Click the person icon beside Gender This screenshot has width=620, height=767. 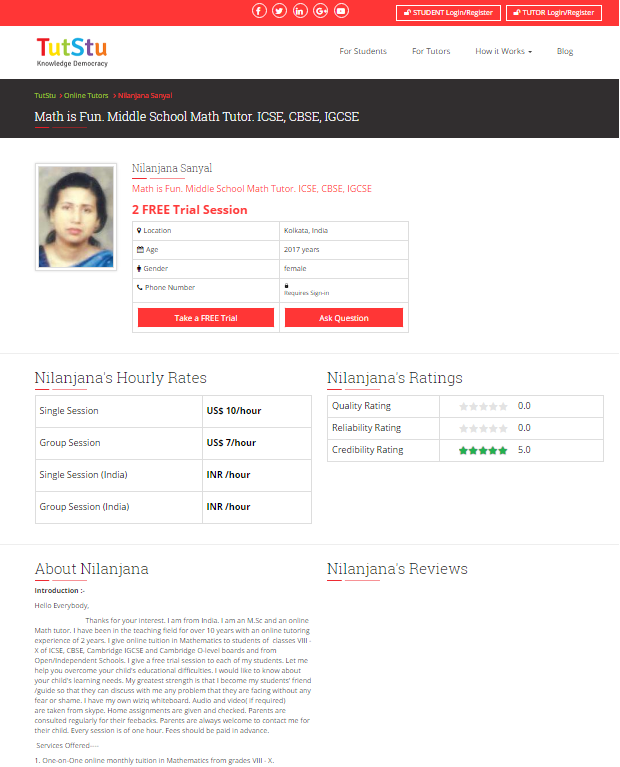tap(139, 269)
